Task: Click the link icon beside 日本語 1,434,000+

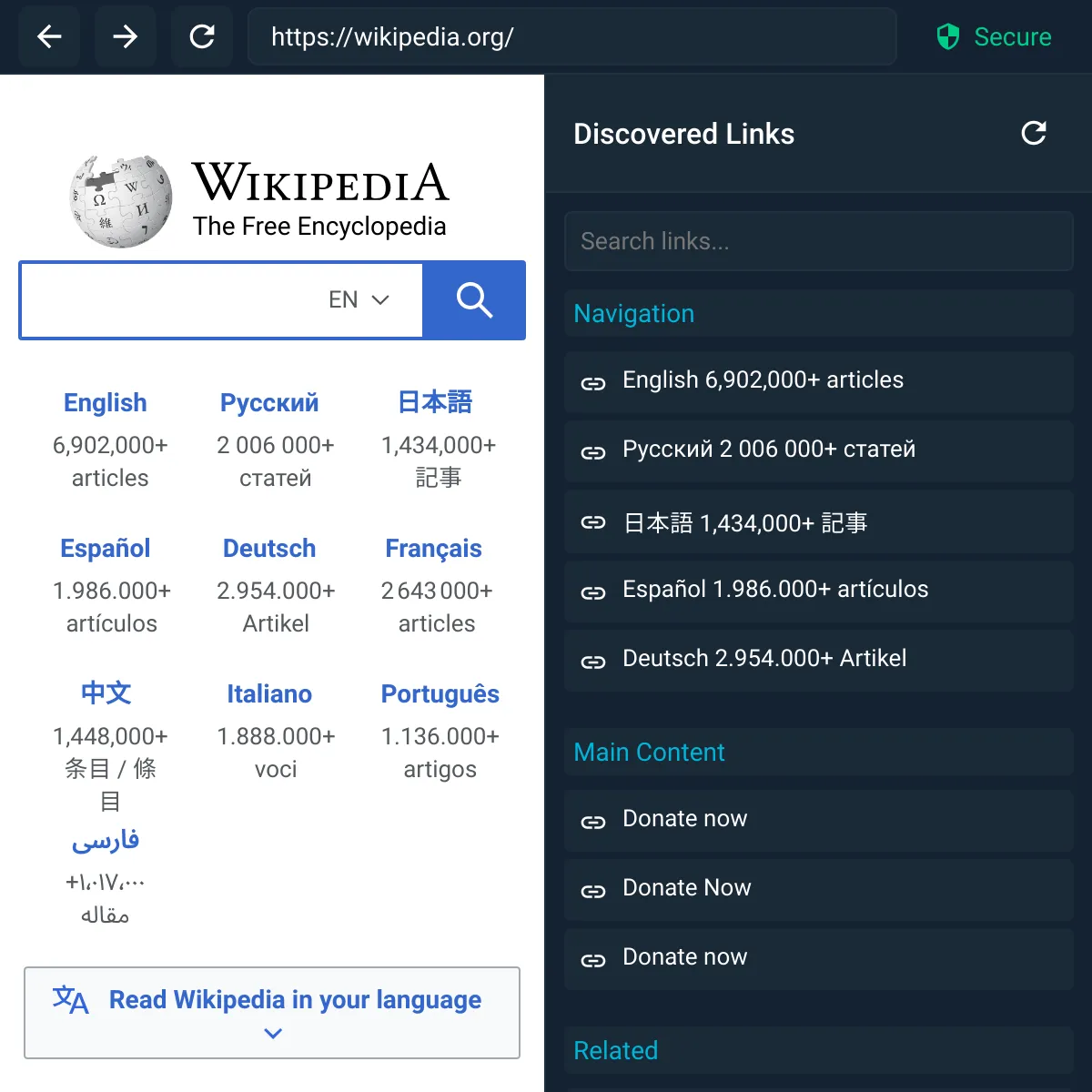Action: (x=593, y=522)
